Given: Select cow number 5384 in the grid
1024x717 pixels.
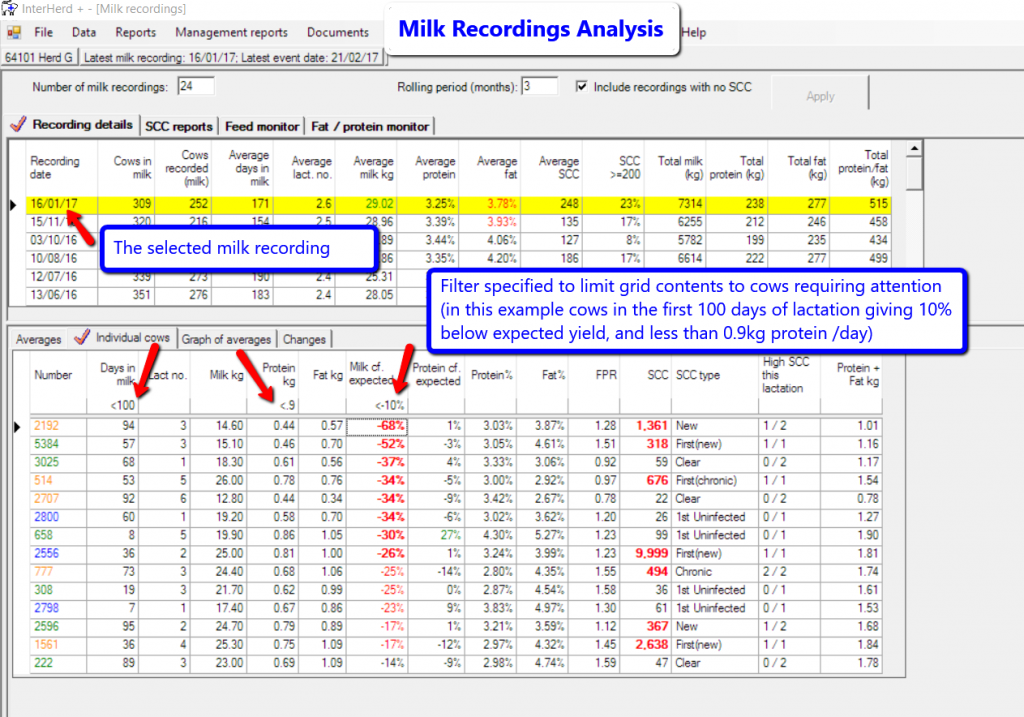Looking at the screenshot, I should point(48,444).
